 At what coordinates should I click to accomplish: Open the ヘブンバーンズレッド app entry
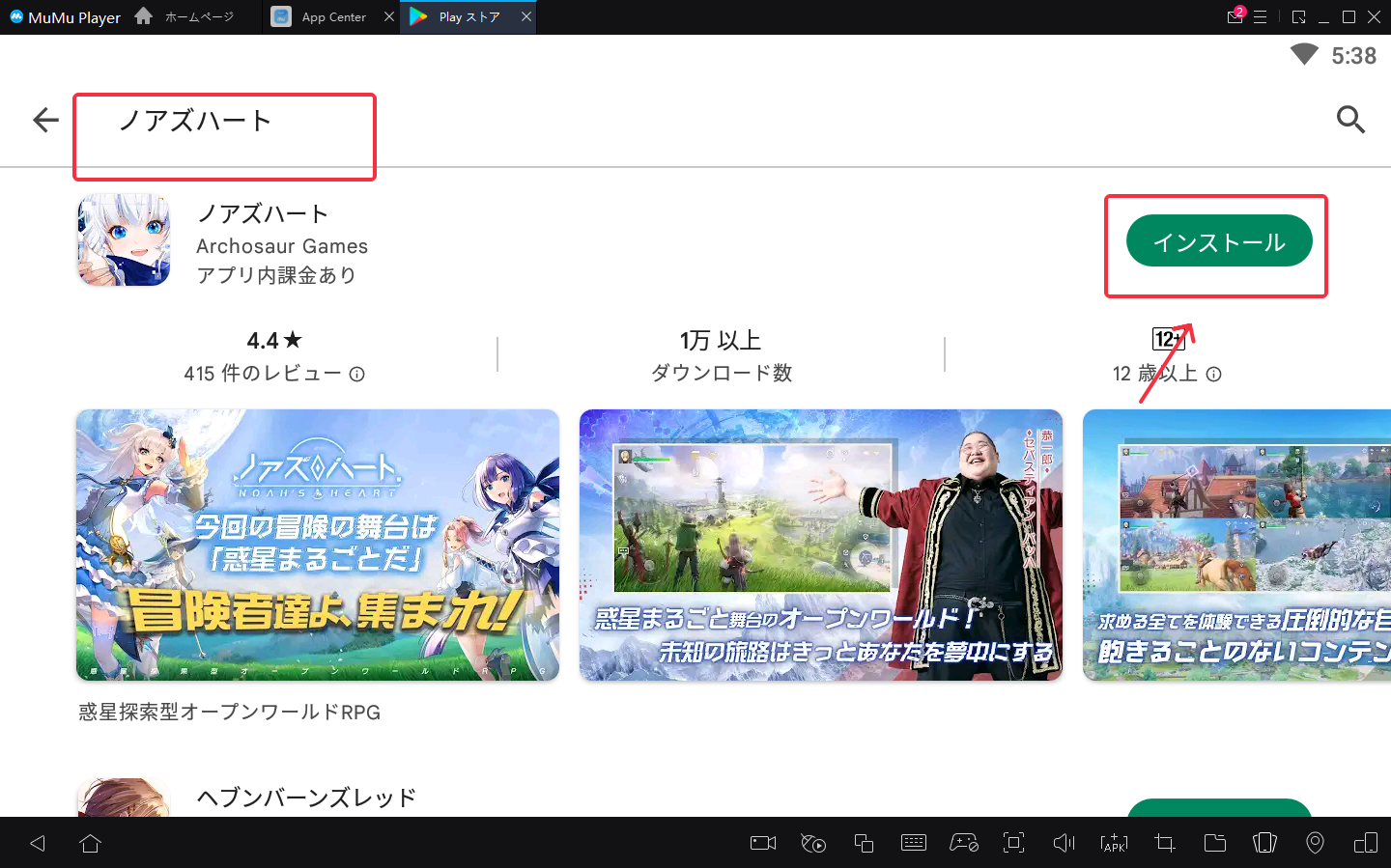[306, 798]
